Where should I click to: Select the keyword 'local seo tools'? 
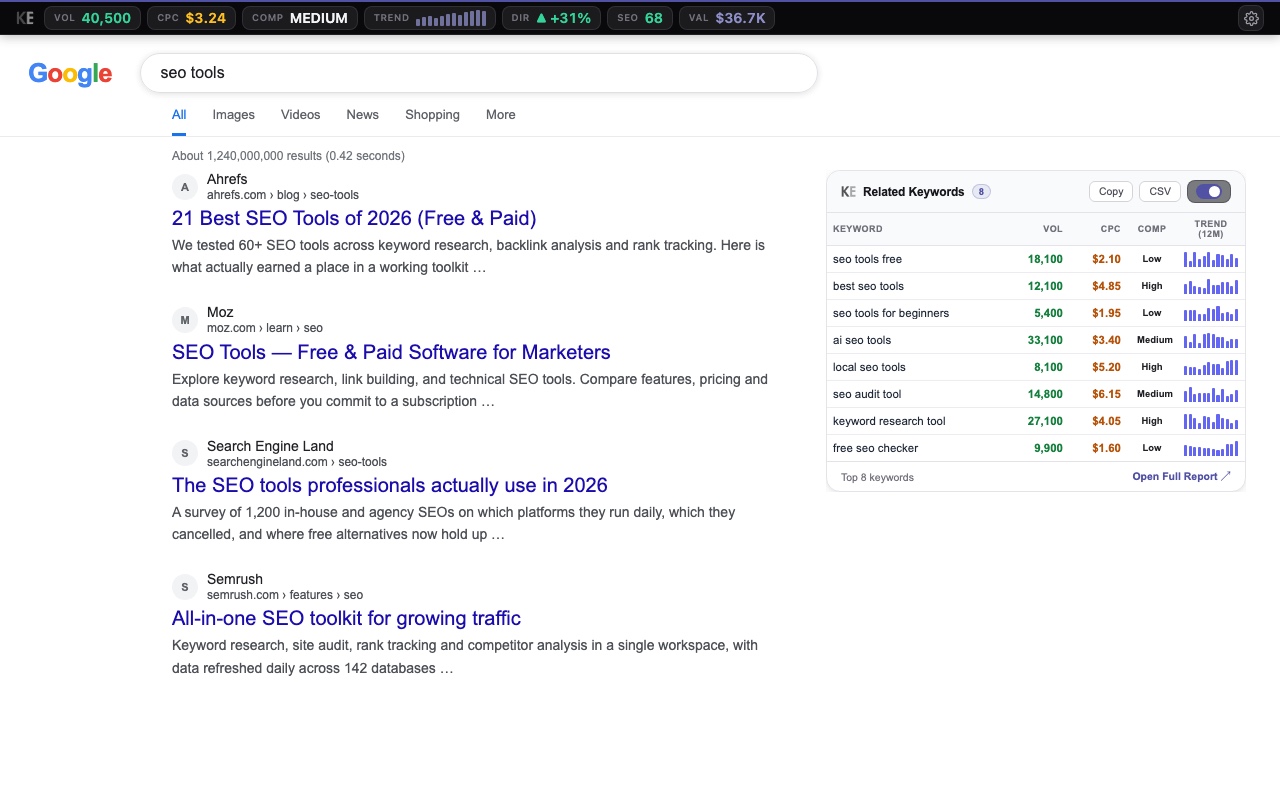pyautogui.click(x=869, y=367)
